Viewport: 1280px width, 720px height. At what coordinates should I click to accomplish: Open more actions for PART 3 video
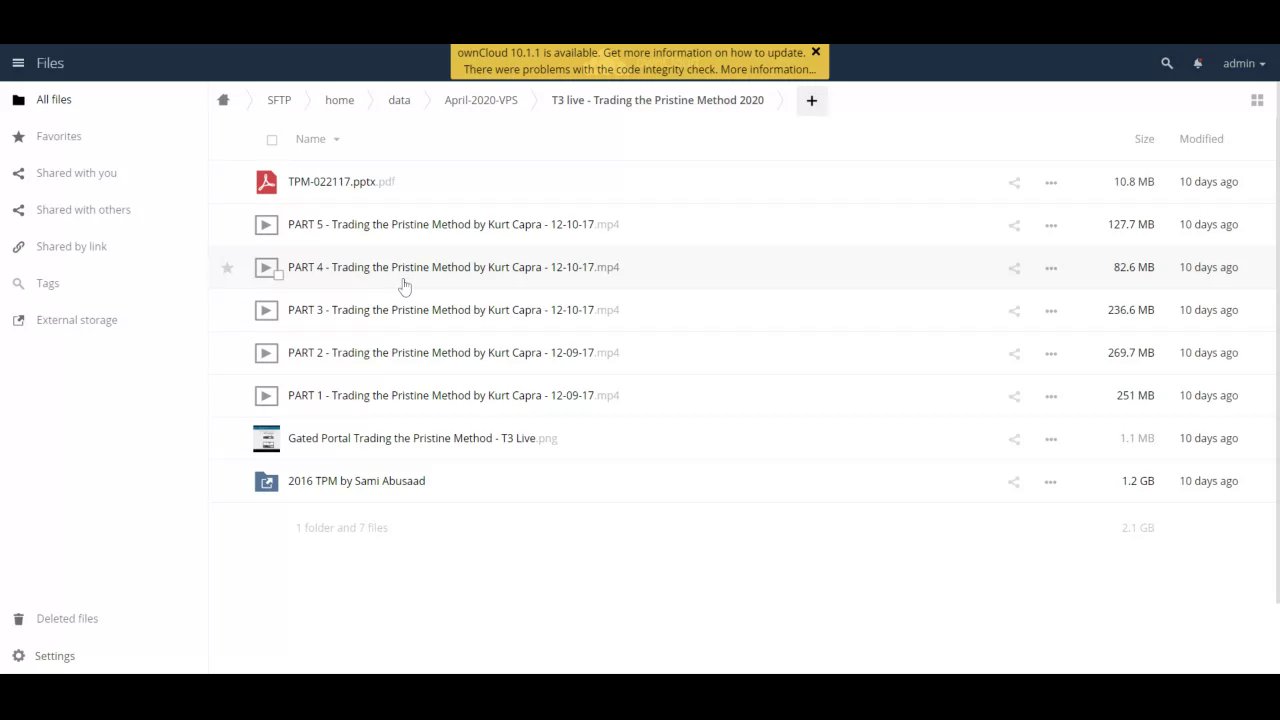tap(1051, 311)
